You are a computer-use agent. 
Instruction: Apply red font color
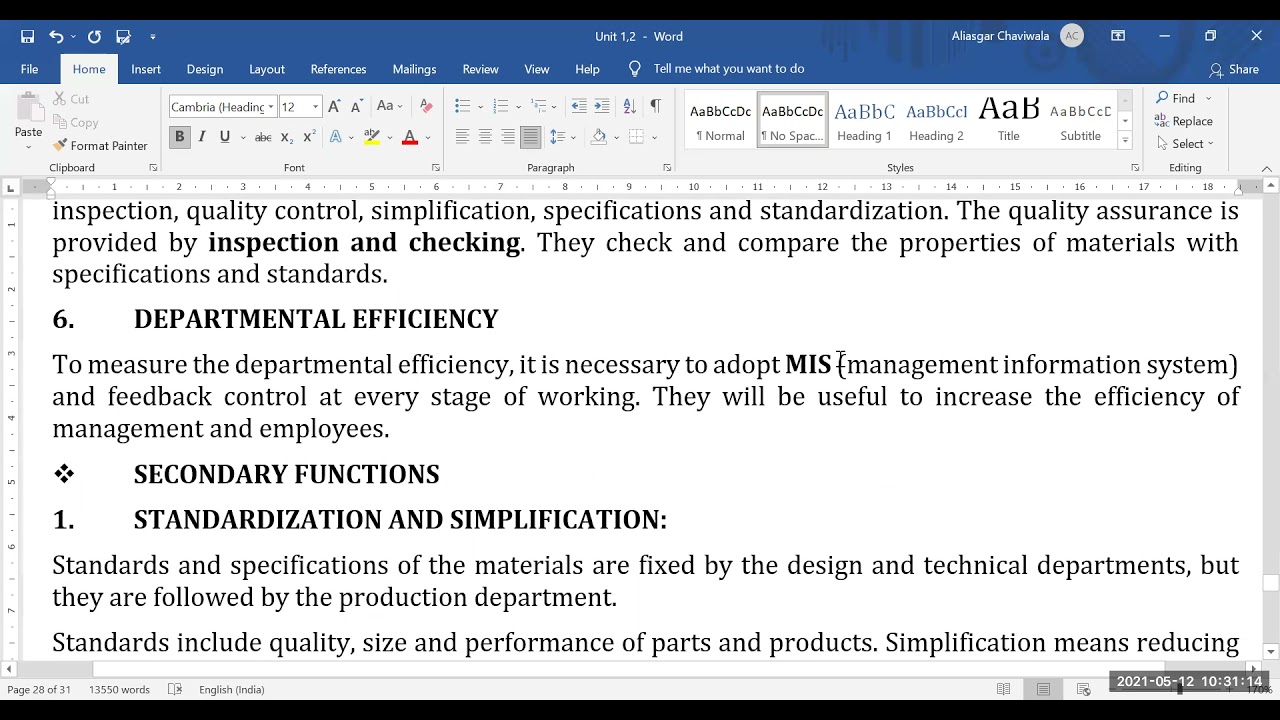pyautogui.click(x=409, y=137)
